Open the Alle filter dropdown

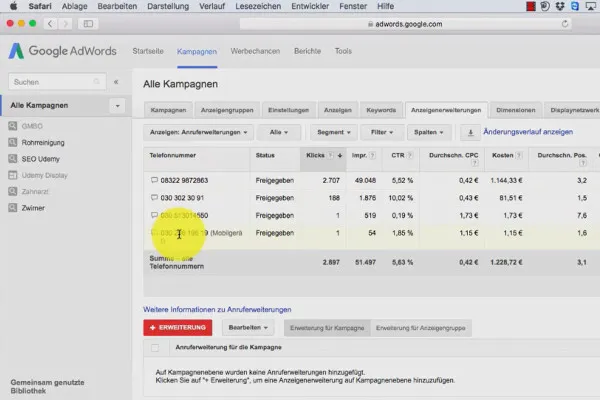(279, 132)
